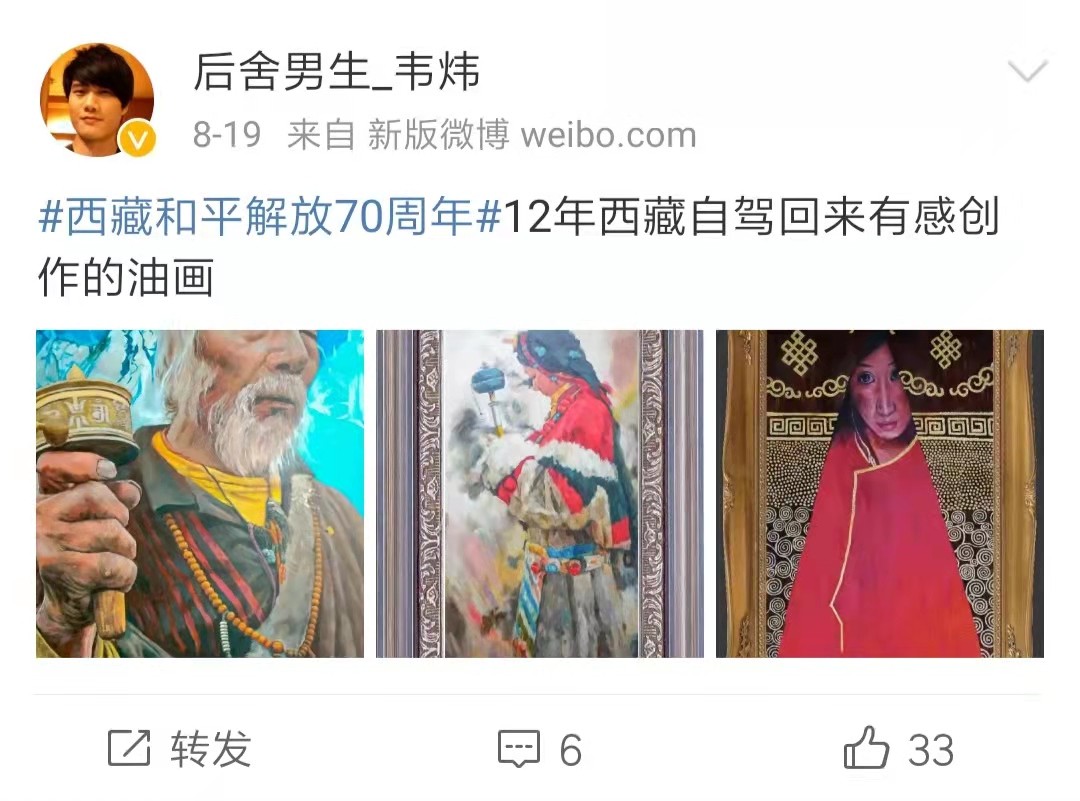Tap the comment bubble icon

519,749
